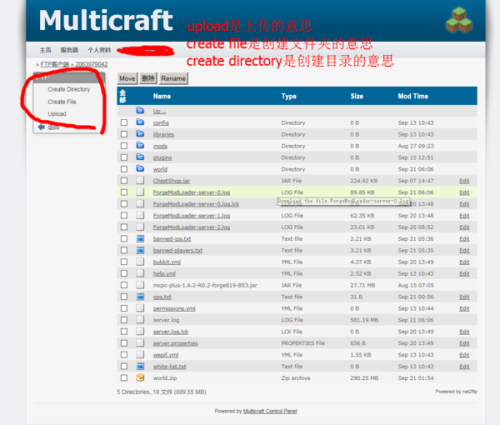500x425 pixels.
Task: Toggle the select-all header checkbox column
Action: [x=123, y=96]
